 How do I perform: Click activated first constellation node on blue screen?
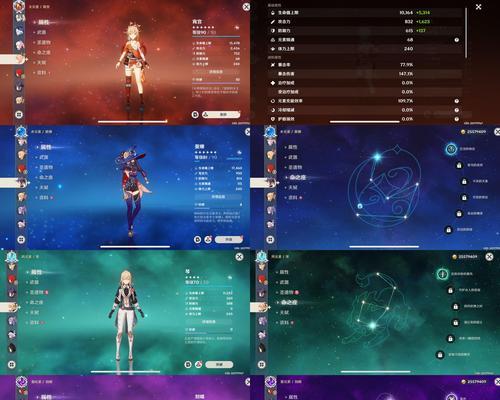(451, 149)
